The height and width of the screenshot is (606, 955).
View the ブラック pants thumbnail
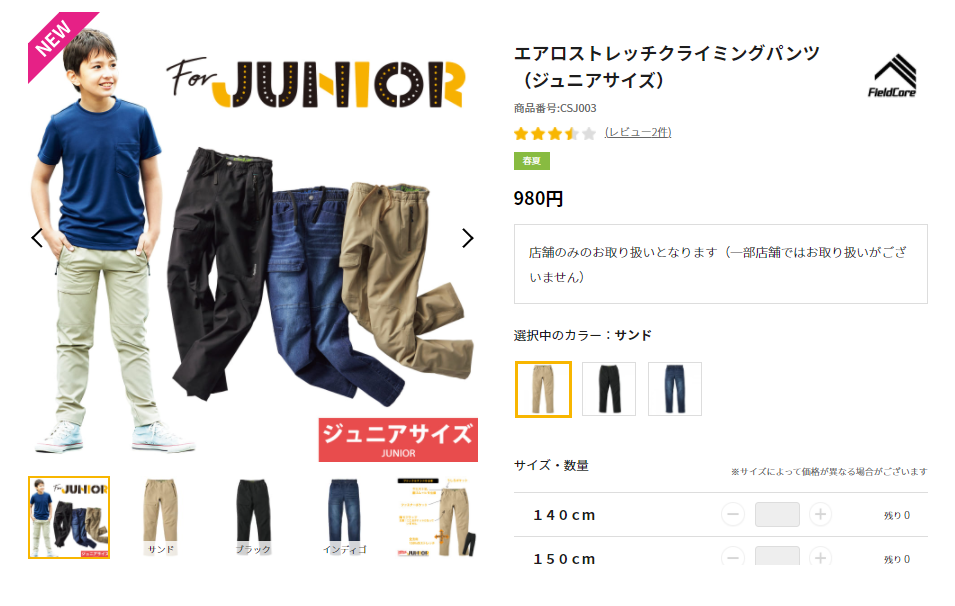(x=253, y=517)
